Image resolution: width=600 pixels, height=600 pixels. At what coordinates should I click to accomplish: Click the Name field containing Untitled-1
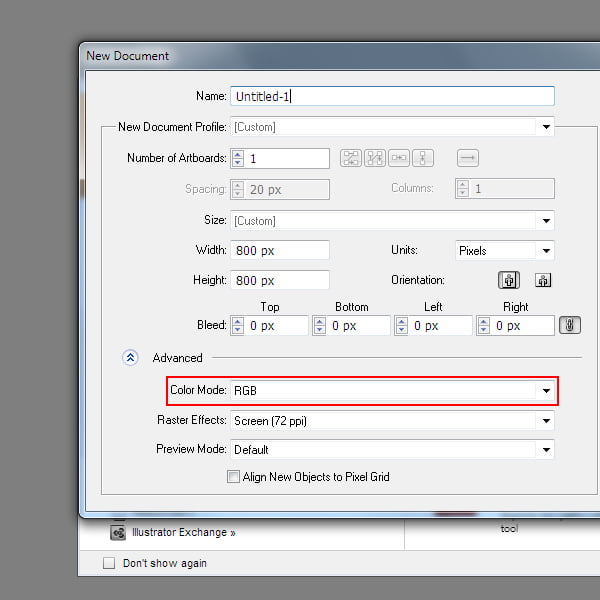coord(392,96)
